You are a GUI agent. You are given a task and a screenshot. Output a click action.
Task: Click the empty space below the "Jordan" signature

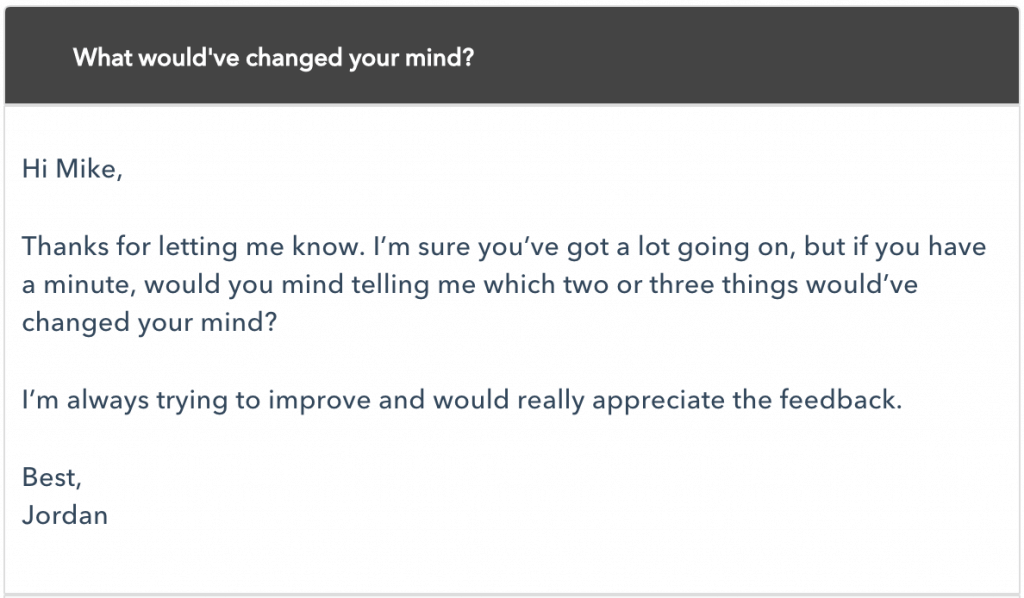tap(512, 560)
